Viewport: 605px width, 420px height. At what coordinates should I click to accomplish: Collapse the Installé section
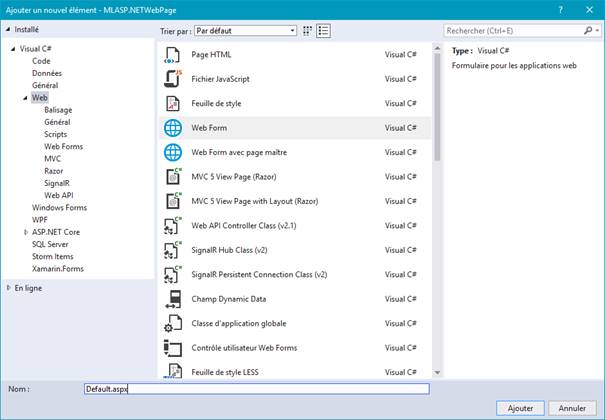(8, 30)
